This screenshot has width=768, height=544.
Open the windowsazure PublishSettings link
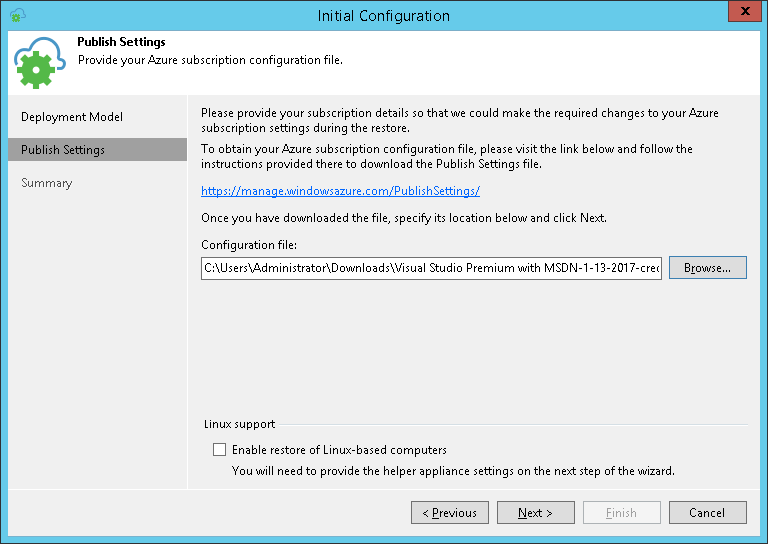click(x=340, y=191)
